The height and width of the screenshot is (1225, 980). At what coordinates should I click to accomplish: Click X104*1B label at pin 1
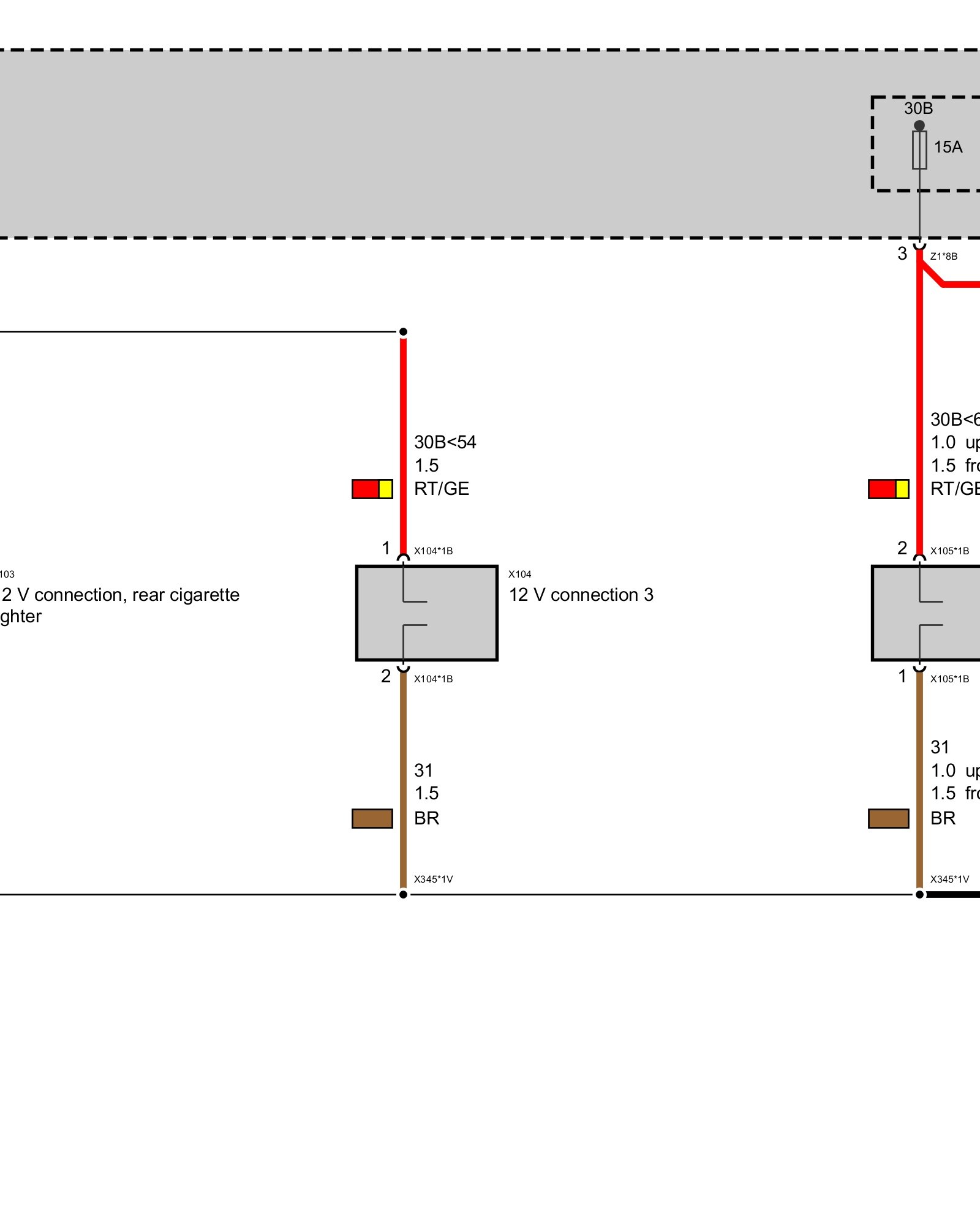[433, 551]
